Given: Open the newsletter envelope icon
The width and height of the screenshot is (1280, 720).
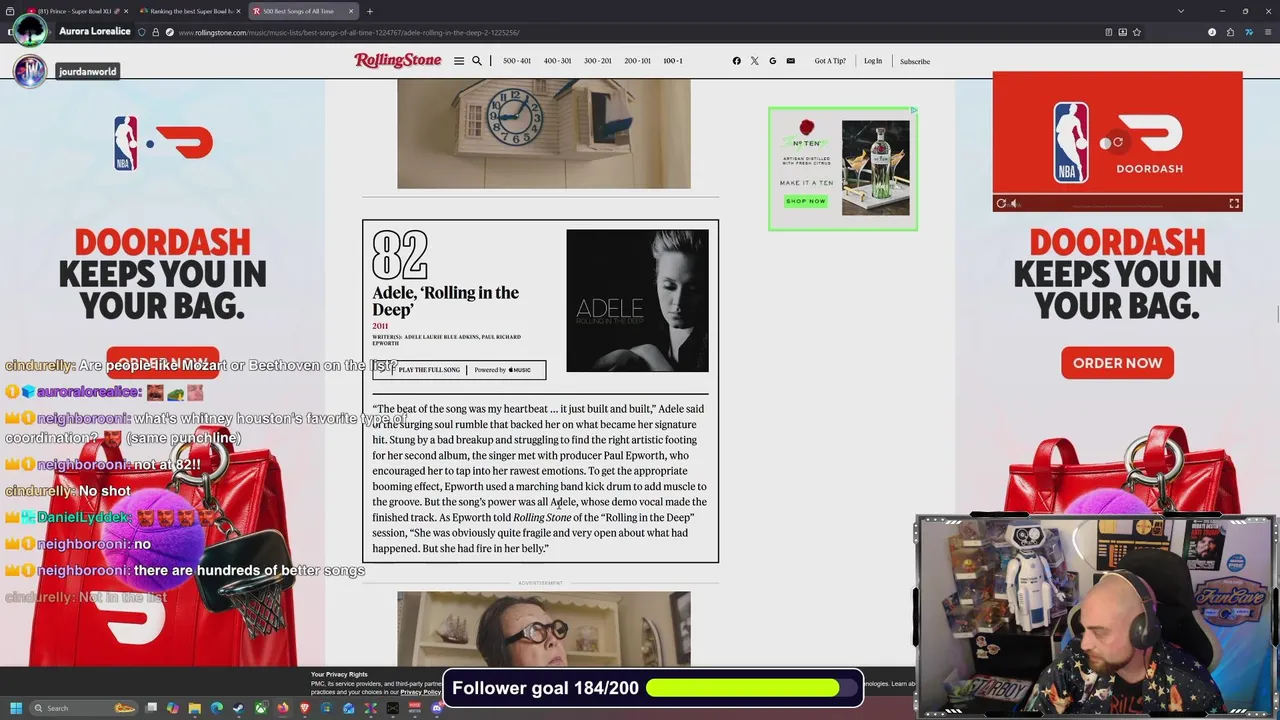Looking at the screenshot, I should click(790, 61).
